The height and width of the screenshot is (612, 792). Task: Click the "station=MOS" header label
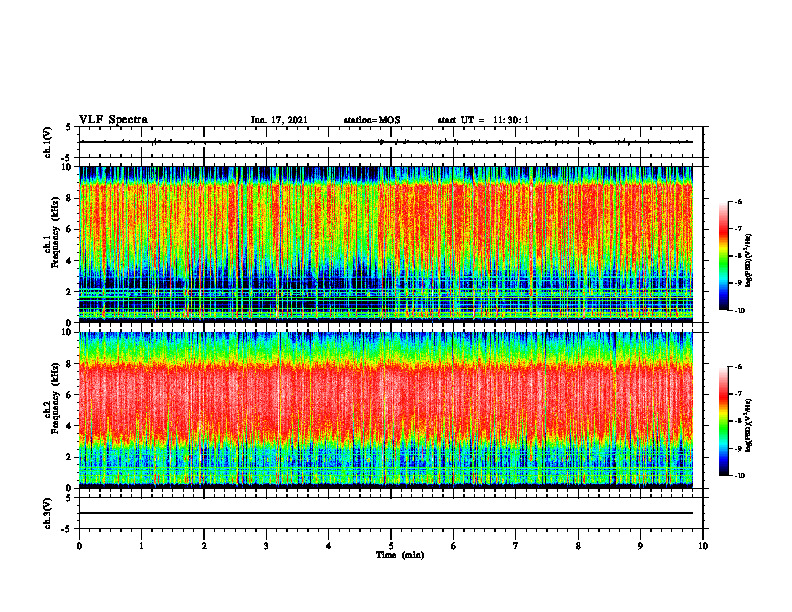372,120
